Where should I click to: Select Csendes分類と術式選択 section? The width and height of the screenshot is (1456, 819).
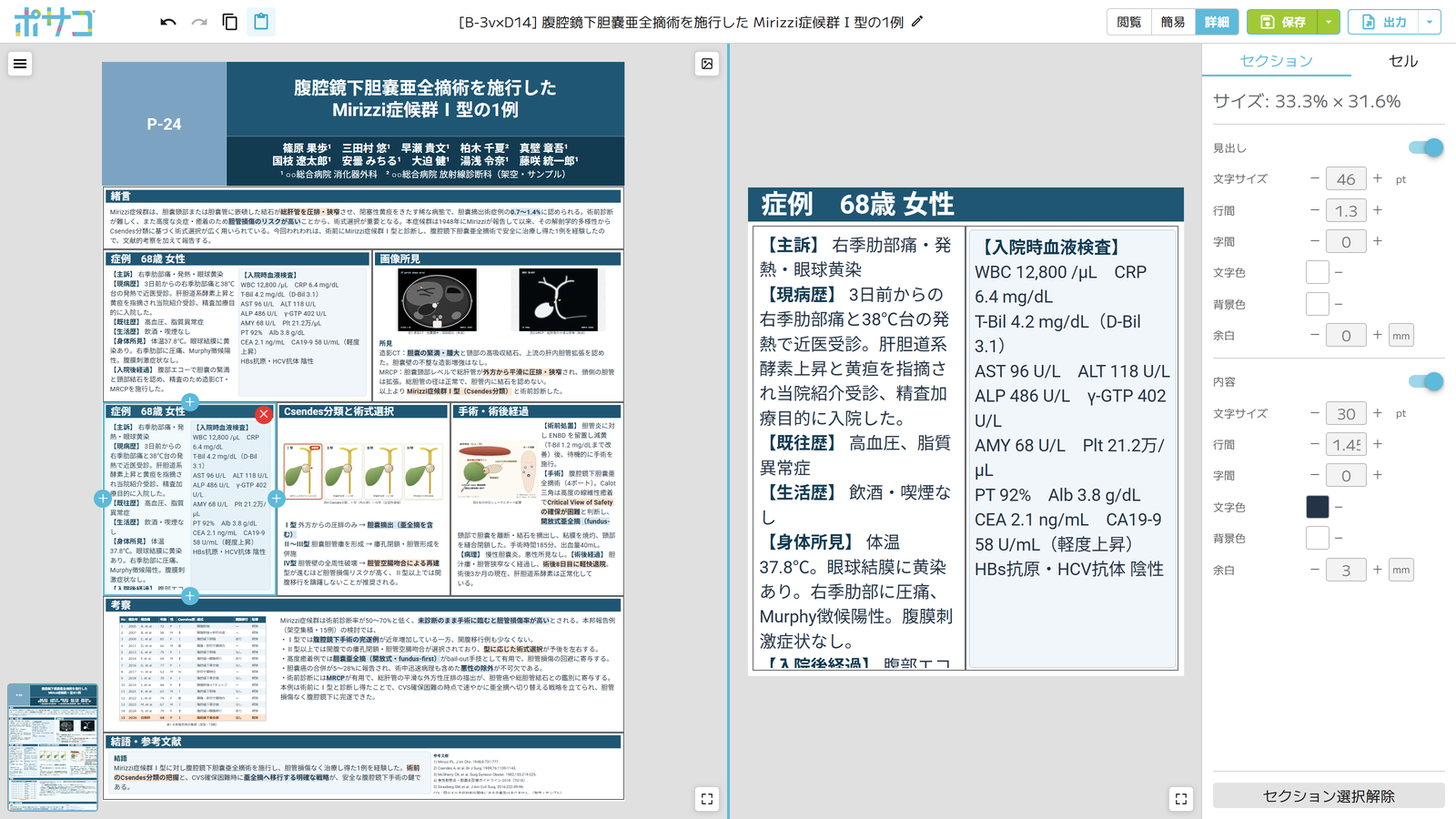tap(363, 500)
